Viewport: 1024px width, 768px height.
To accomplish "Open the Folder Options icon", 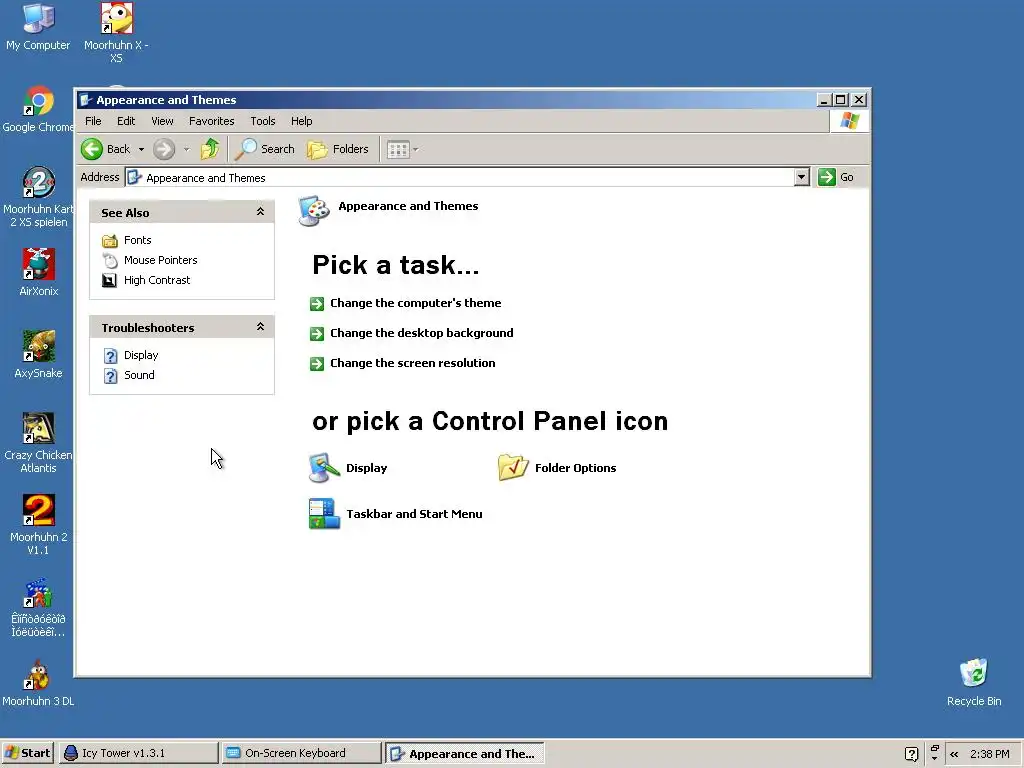I will tap(513, 468).
